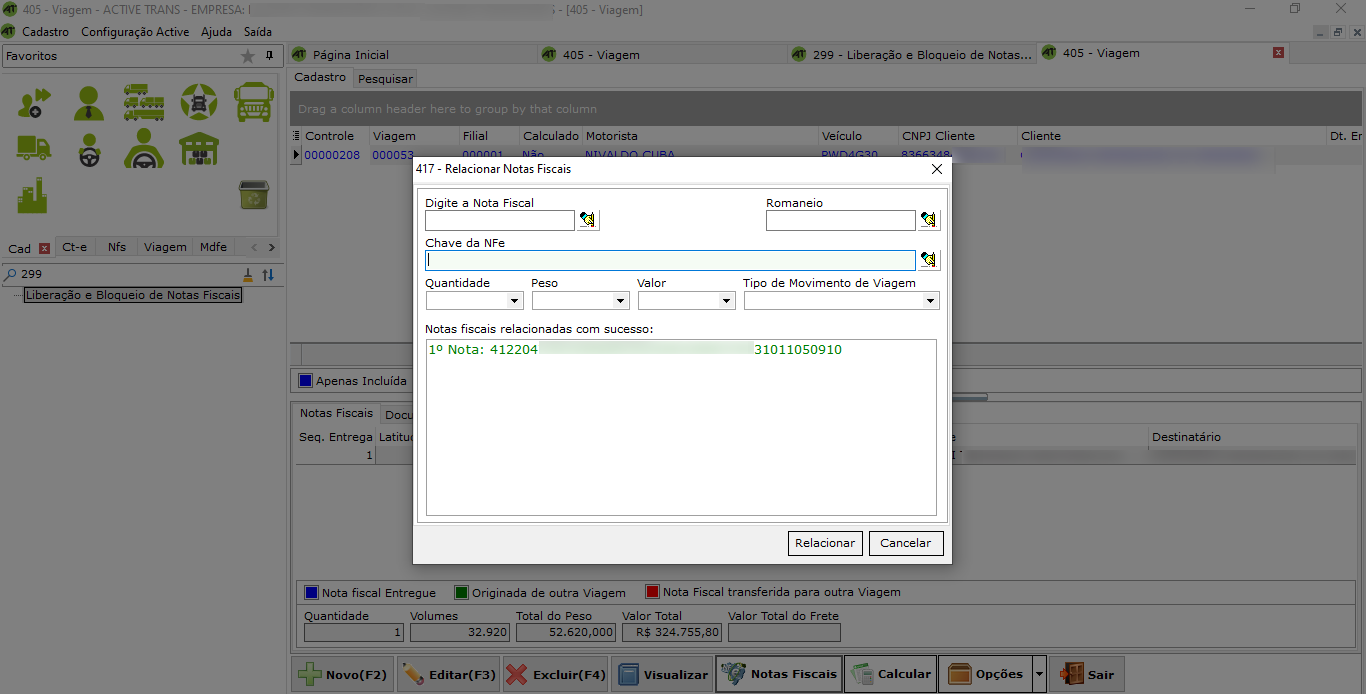Click the lookup icon beside Chave da NFe
This screenshot has height=694, width=1366.
(929, 261)
